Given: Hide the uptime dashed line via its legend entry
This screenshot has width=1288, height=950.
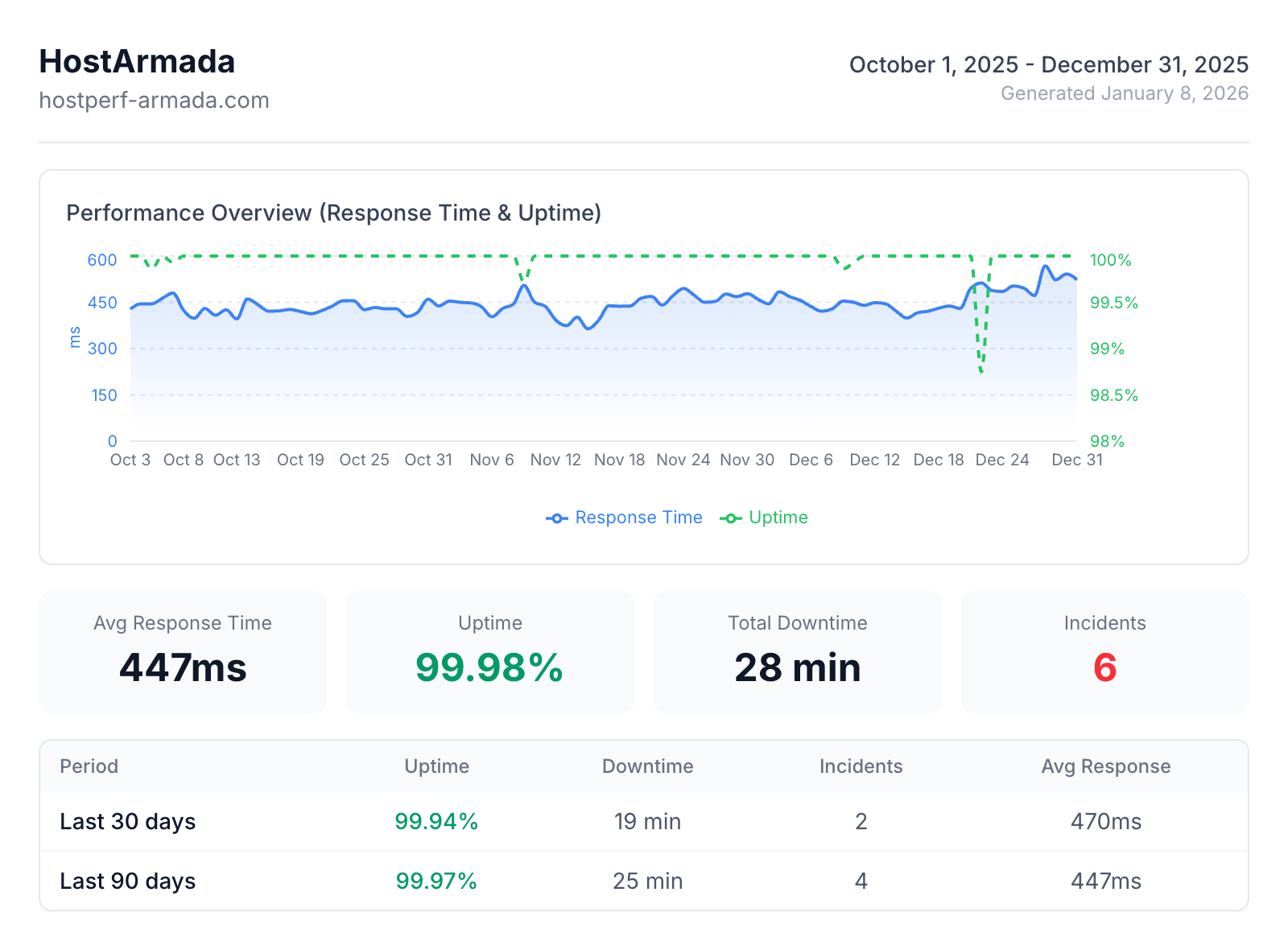Looking at the screenshot, I should (763, 518).
